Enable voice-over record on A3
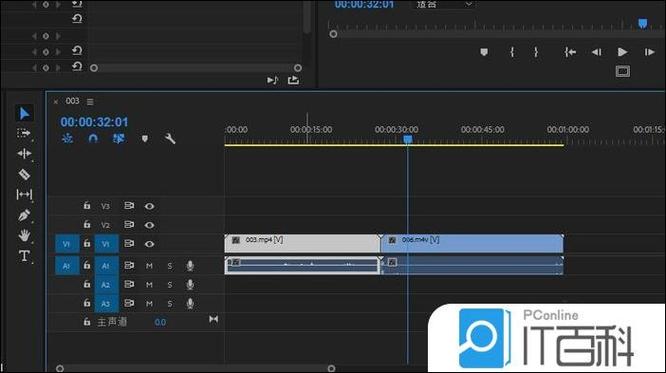Image resolution: width=666 pixels, height=373 pixels. click(x=190, y=304)
